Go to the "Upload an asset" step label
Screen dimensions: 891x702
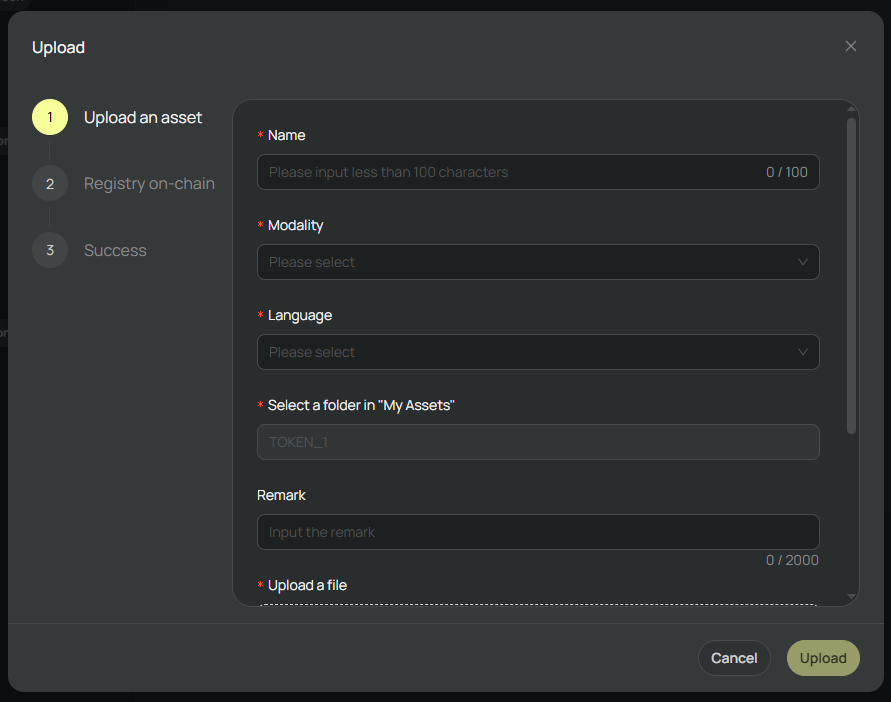pyautogui.click(x=143, y=117)
